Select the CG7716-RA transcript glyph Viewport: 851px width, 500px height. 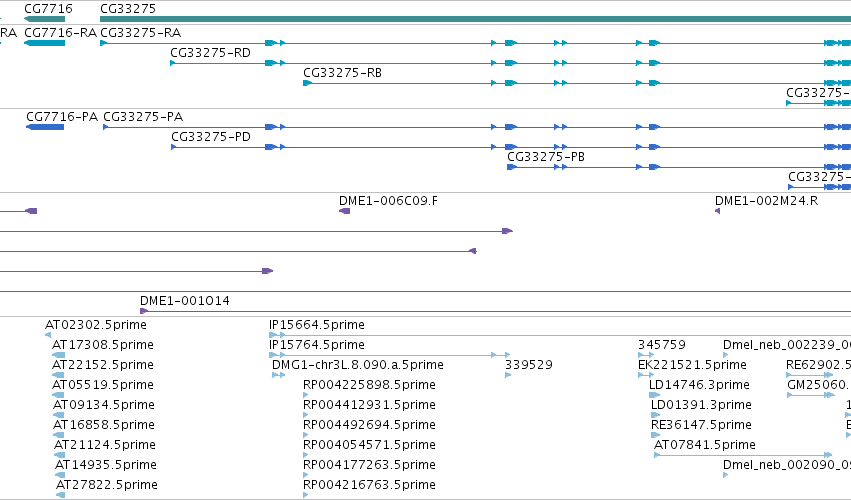[45, 43]
